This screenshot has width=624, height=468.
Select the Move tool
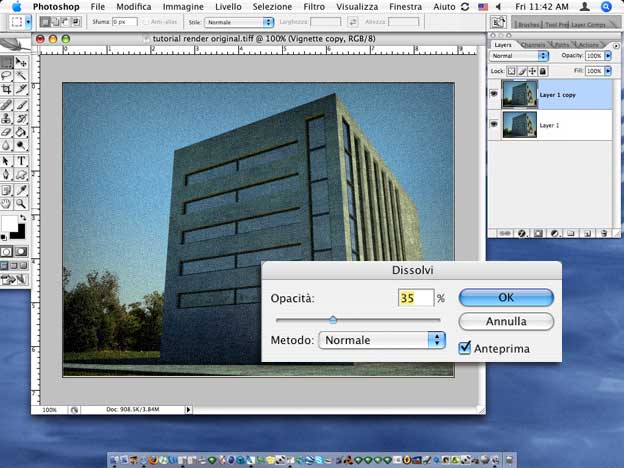tap(21, 62)
